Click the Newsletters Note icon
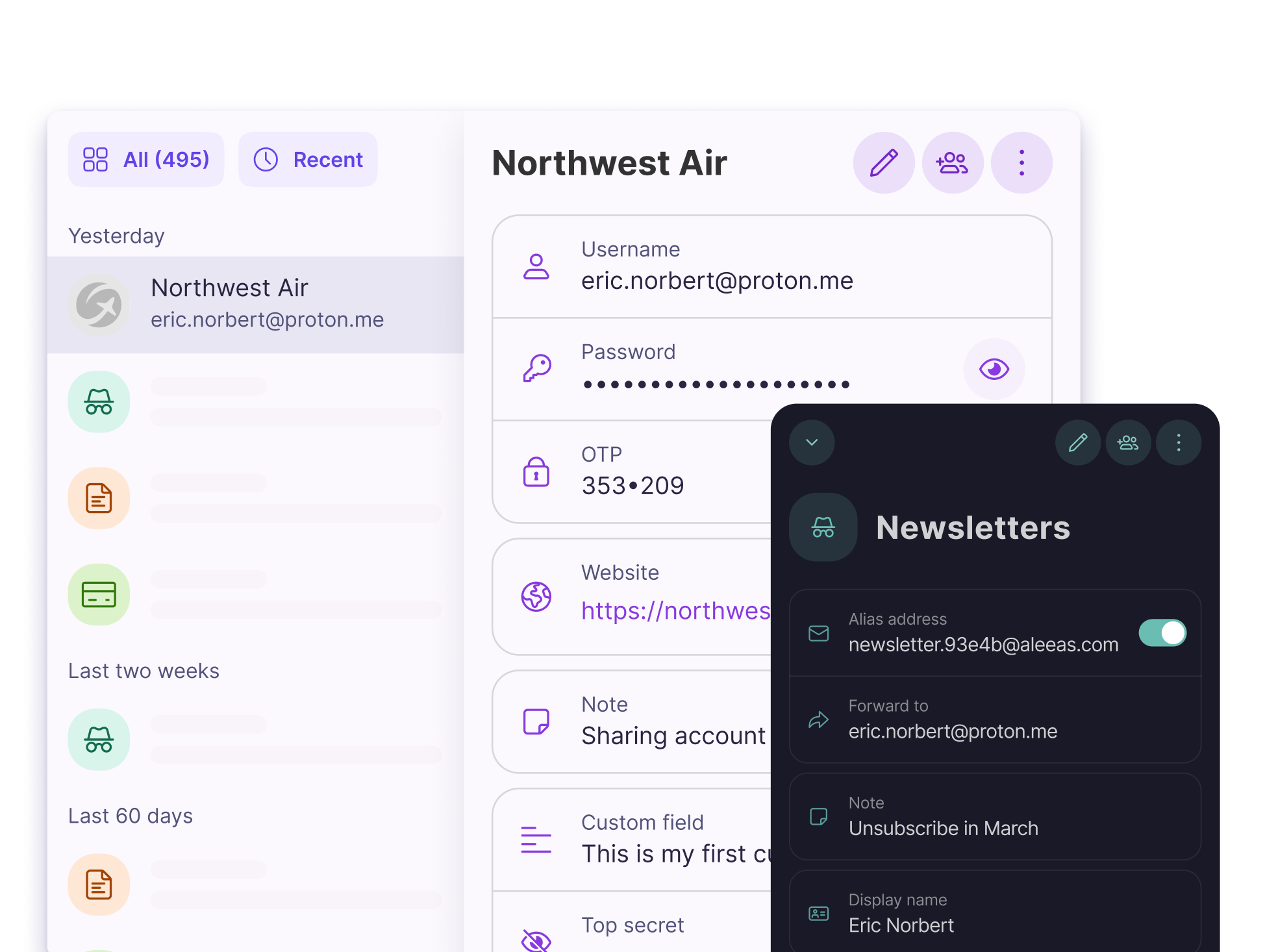This screenshot has width=1265, height=952. [x=818, y=817]
